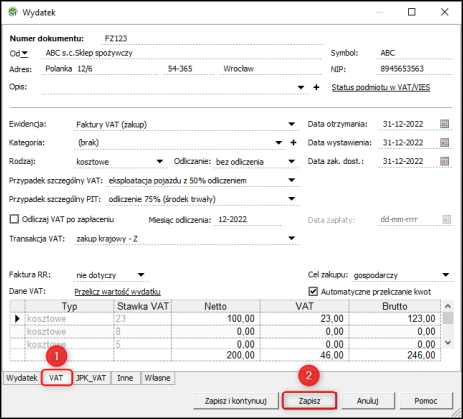Click the Numer dokumentu field
Image resolution: width=463 pixels, height=419 pixels.
[x=213, y=39]
